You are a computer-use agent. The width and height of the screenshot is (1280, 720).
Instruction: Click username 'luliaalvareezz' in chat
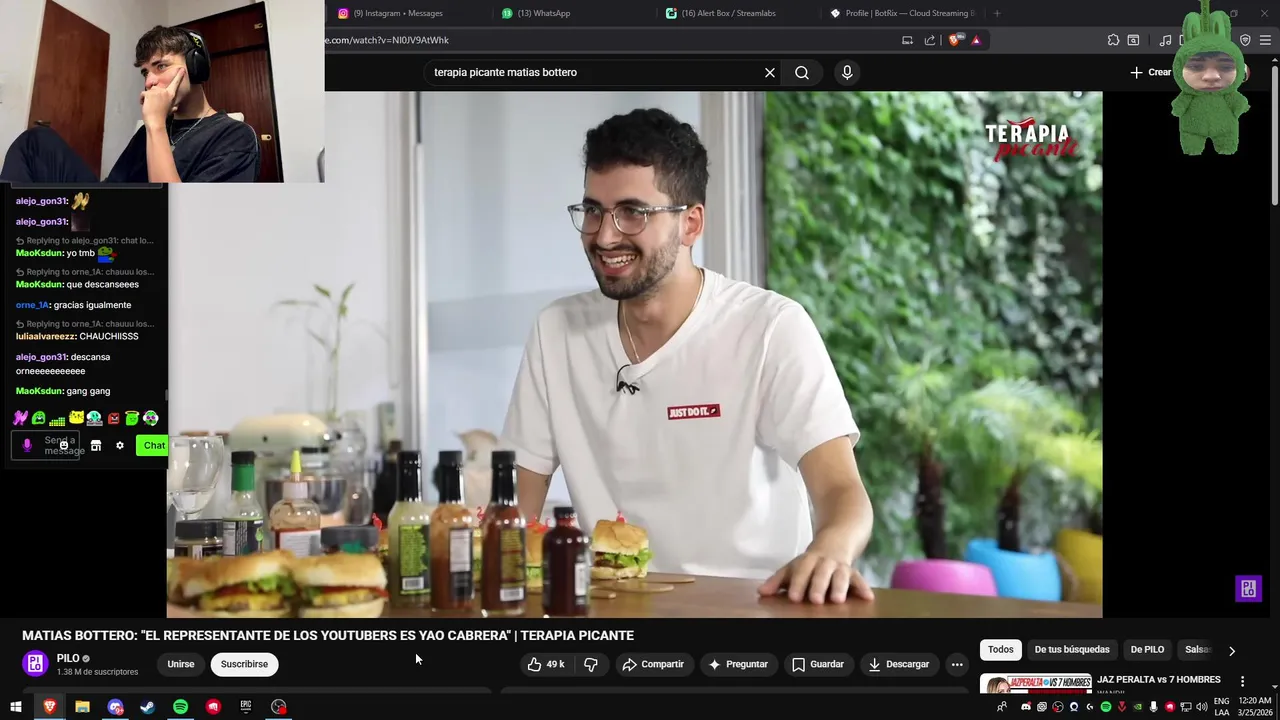click(46, 336)
